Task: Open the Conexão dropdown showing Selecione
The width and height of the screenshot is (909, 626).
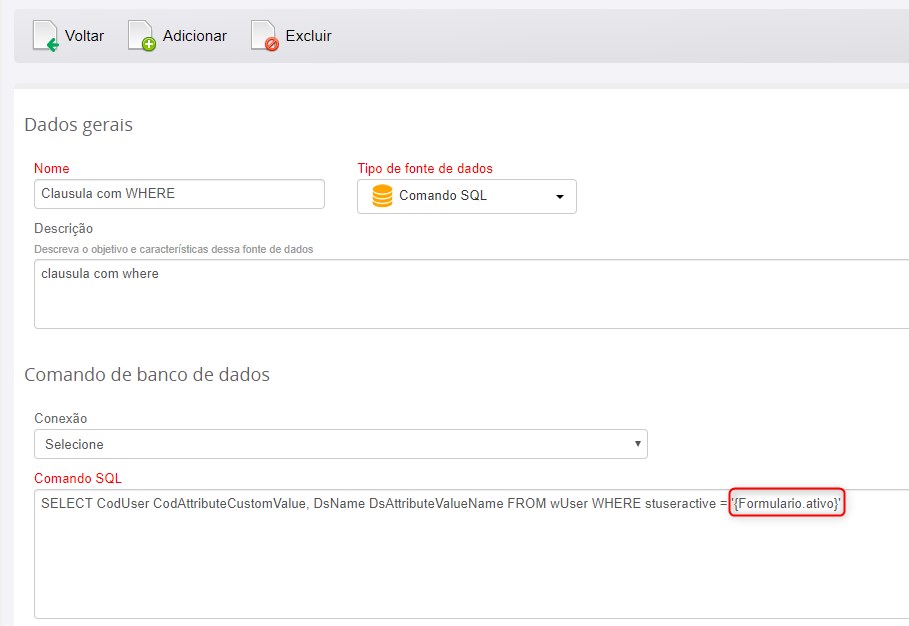Action: point(340,444)
